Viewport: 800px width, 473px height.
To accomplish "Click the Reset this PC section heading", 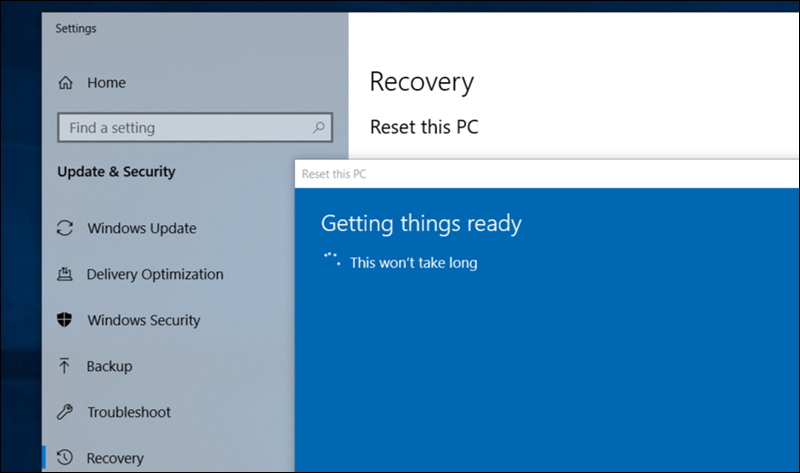I will point(424,127).
